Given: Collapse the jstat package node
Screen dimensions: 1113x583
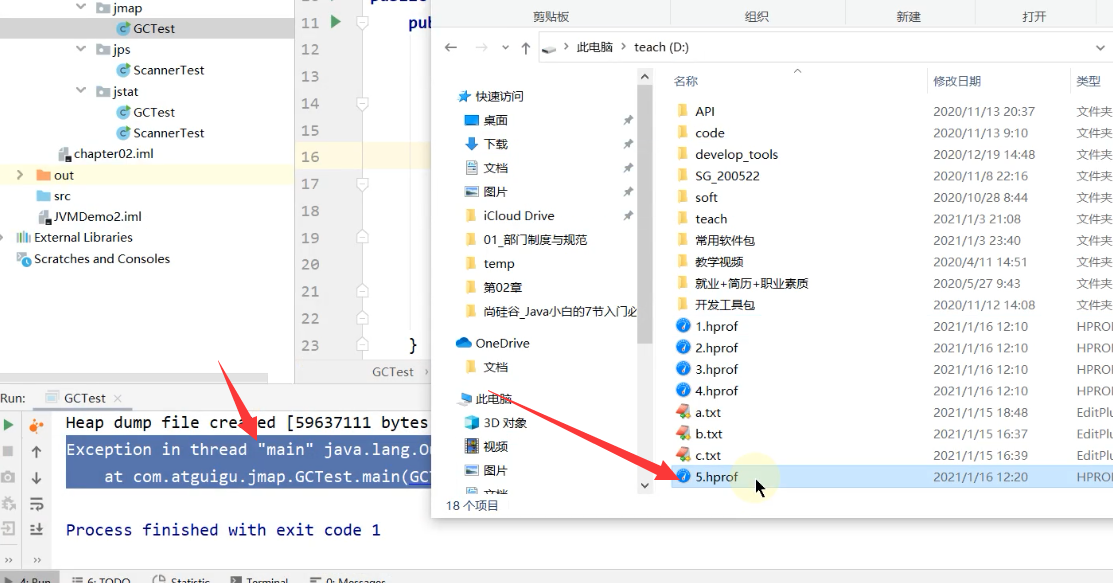Looking at the screenshot, I should coord(81,91).
